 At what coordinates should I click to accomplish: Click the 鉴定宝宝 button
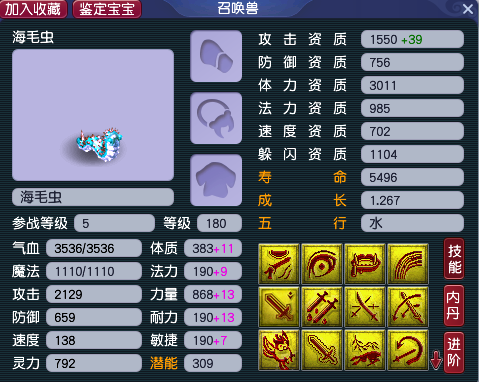tap(107, 9)
